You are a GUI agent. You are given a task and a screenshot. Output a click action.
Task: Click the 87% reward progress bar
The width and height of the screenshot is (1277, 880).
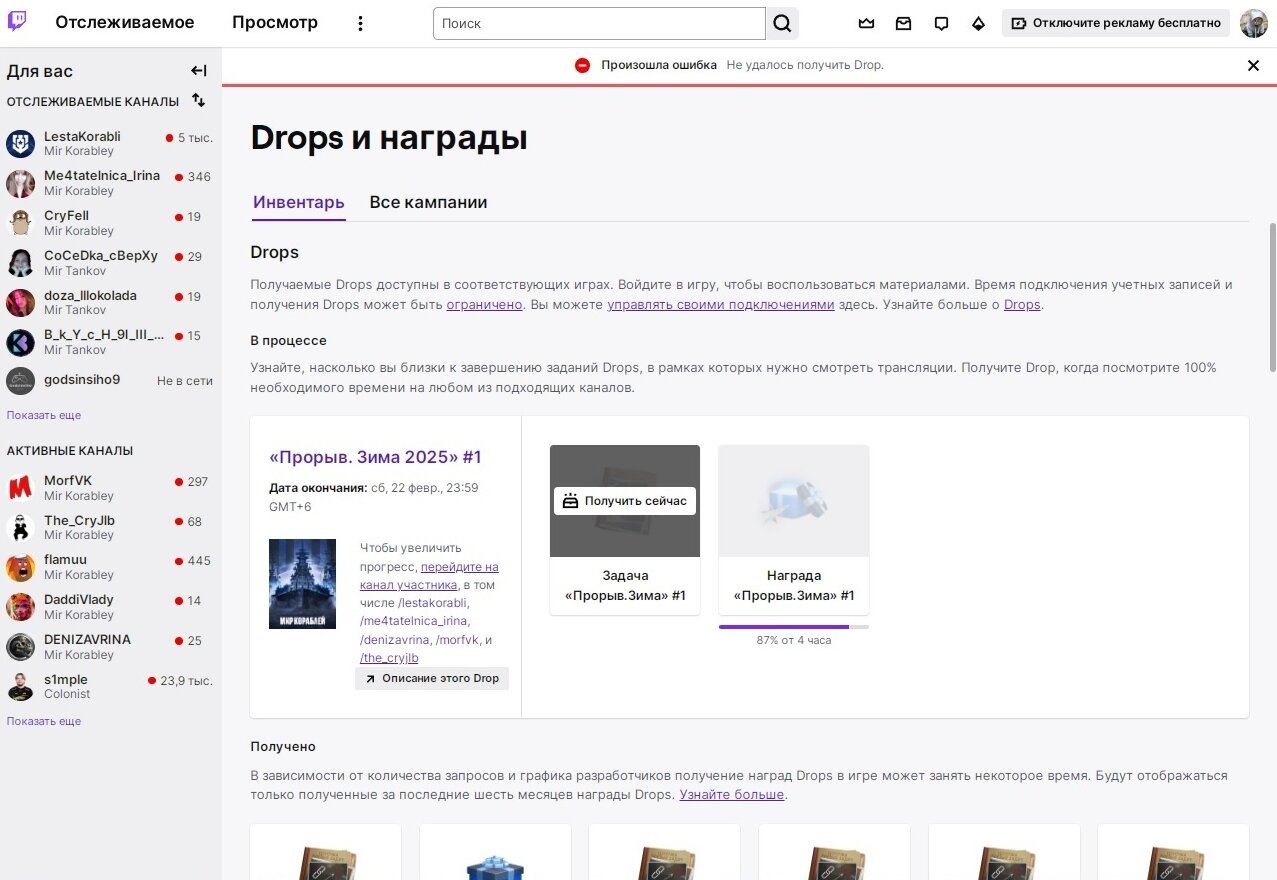coord(793,627)
